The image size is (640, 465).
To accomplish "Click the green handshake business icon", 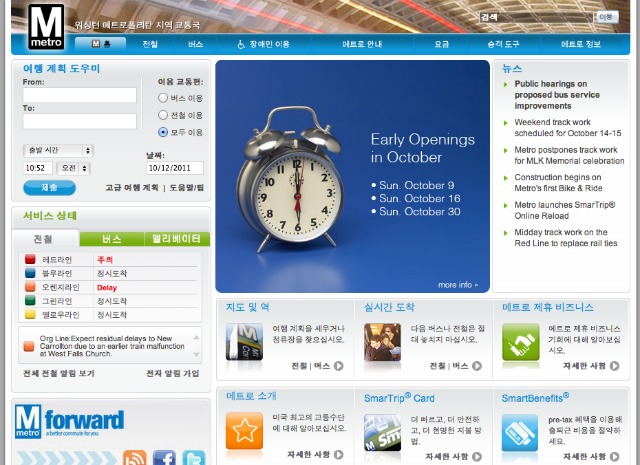I will point(520,342).
